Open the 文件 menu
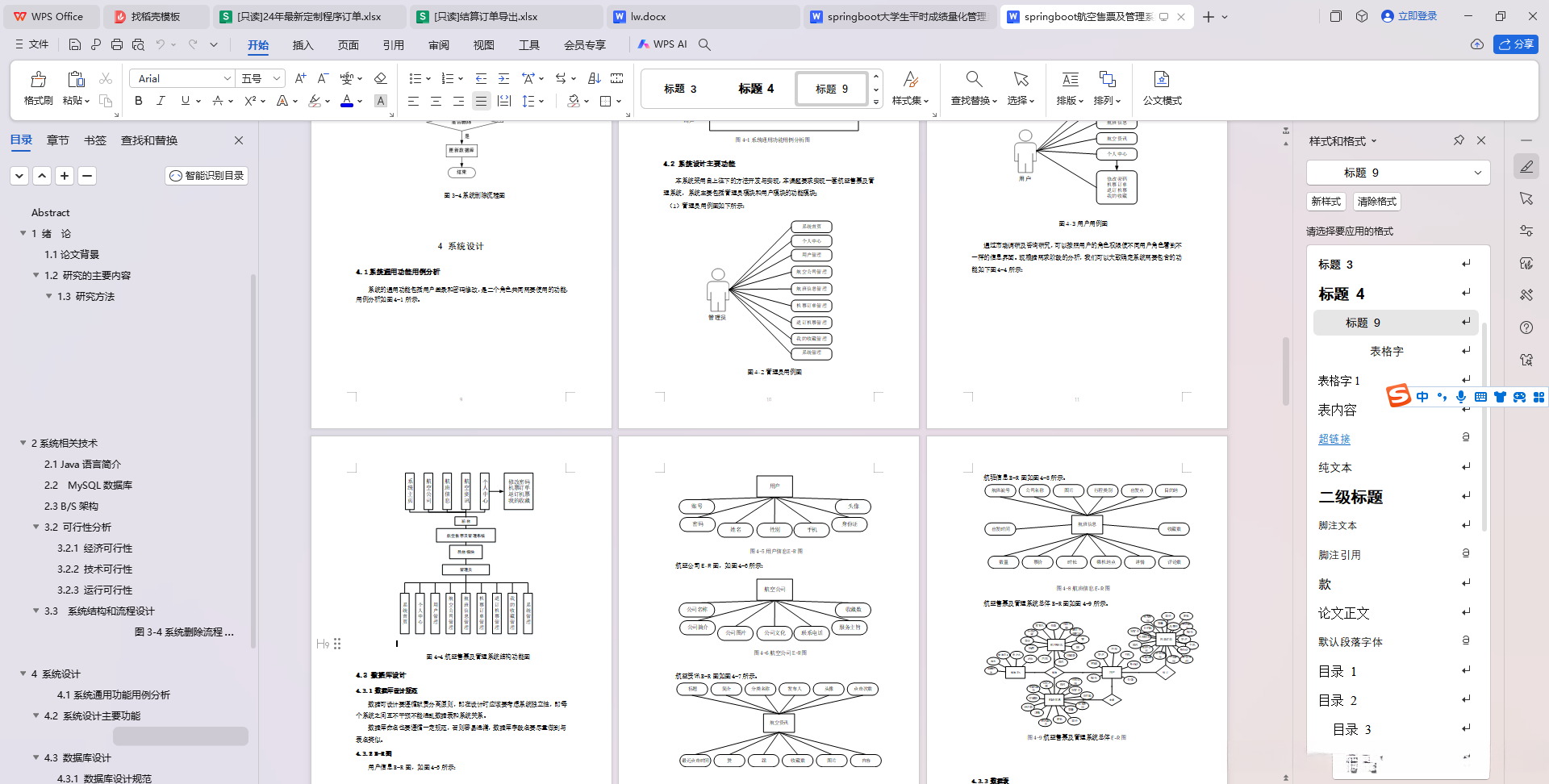The width and height of the screenshot is (1549, 784). click(38, 44)
